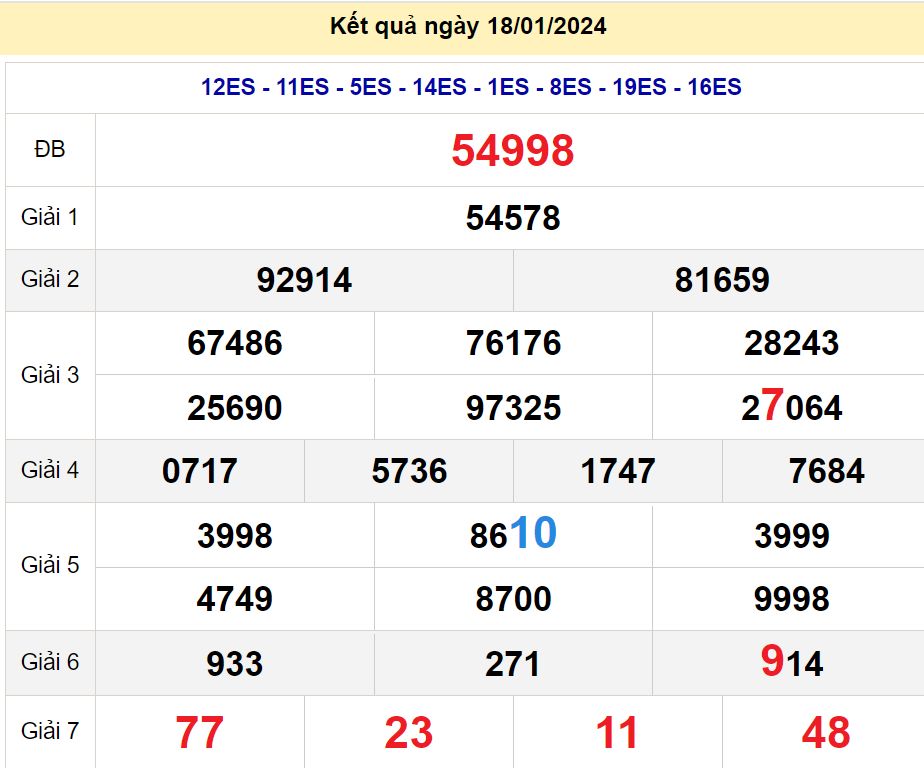
Task: Click the Giải 3 number 97325
Action: coord(513,408)
